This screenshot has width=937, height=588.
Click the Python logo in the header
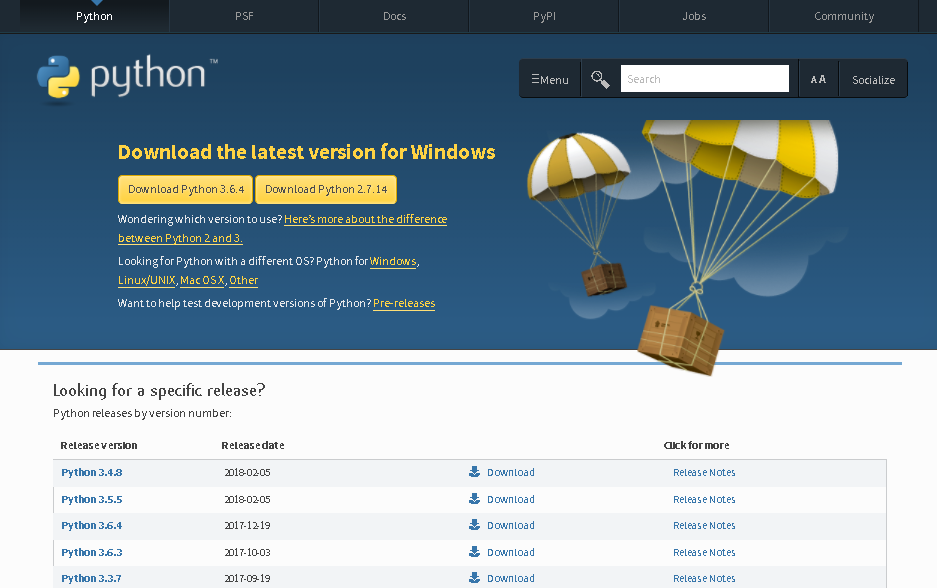(x=126, y=79)
